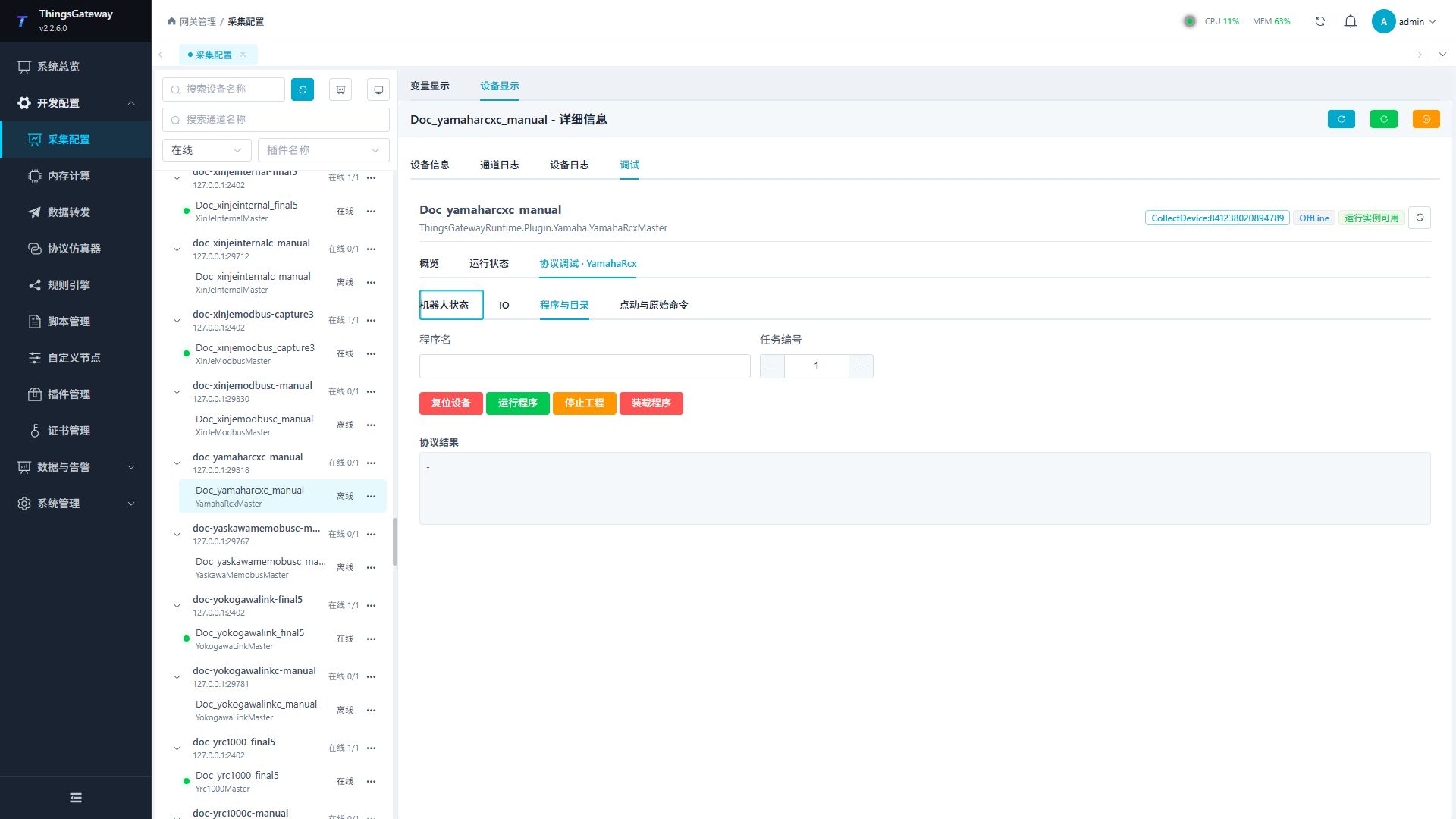Open notifications bell icon
This screenshot has width=1456, height=819.
[1351, 21]
